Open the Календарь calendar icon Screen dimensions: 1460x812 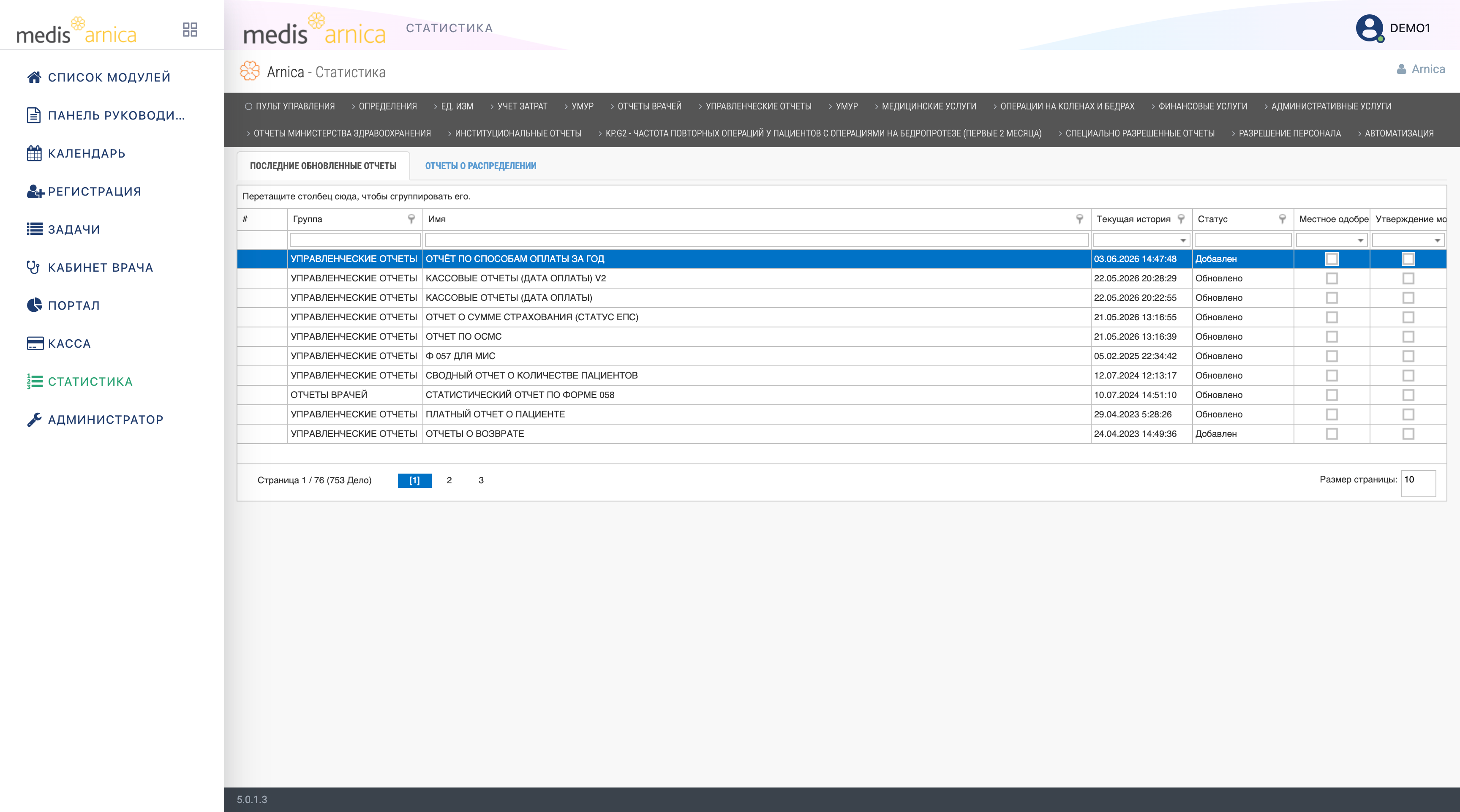(34, 153)
